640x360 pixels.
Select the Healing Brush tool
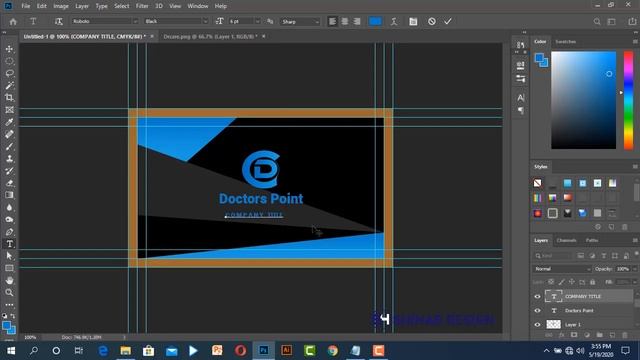click(x=9, y=134)
